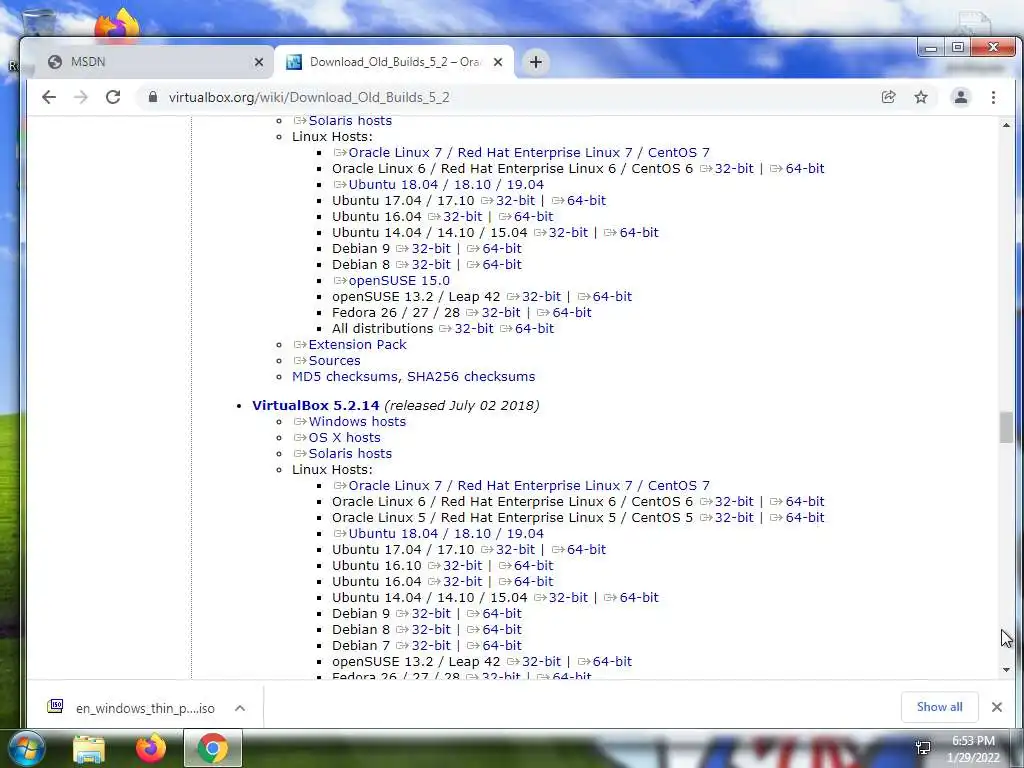
Task: Open the VirtualBox 5.2.14 heading link
Action: click(315, 406)
